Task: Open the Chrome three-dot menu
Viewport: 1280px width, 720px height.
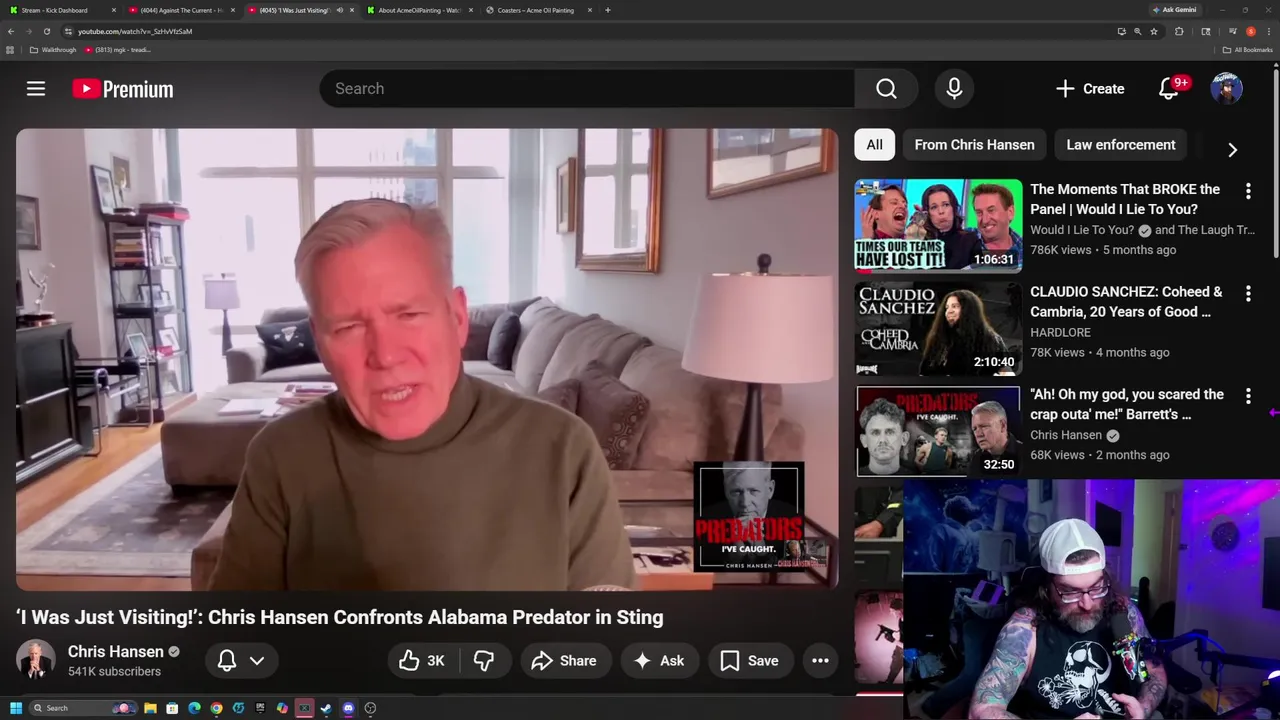Action: pyautogui.click(x=1269, y=31)
